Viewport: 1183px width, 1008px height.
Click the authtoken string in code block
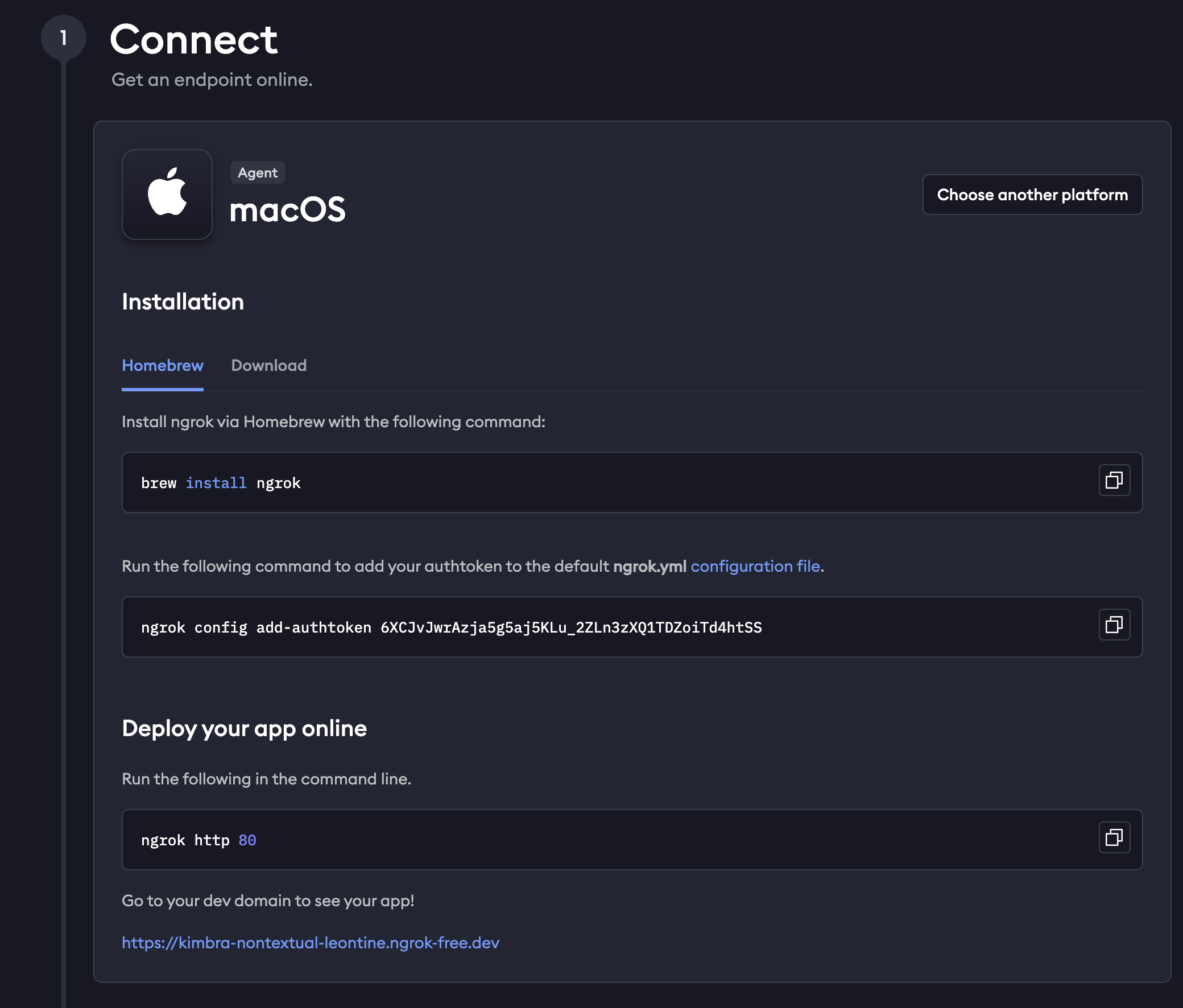tap(571, 627)
